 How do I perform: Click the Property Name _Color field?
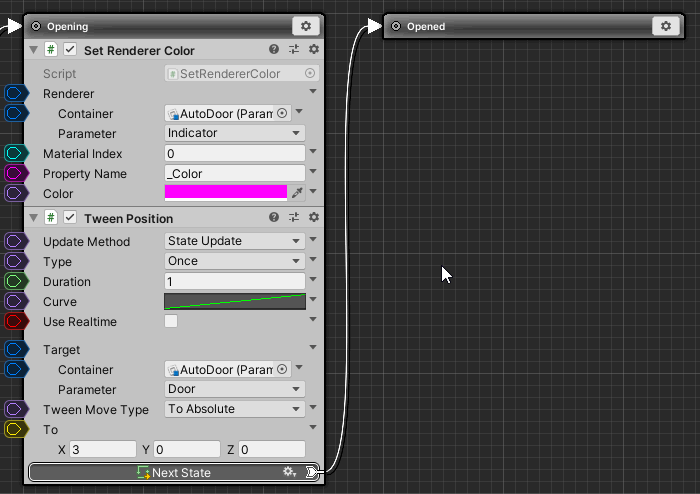click(x=235, y=173)
